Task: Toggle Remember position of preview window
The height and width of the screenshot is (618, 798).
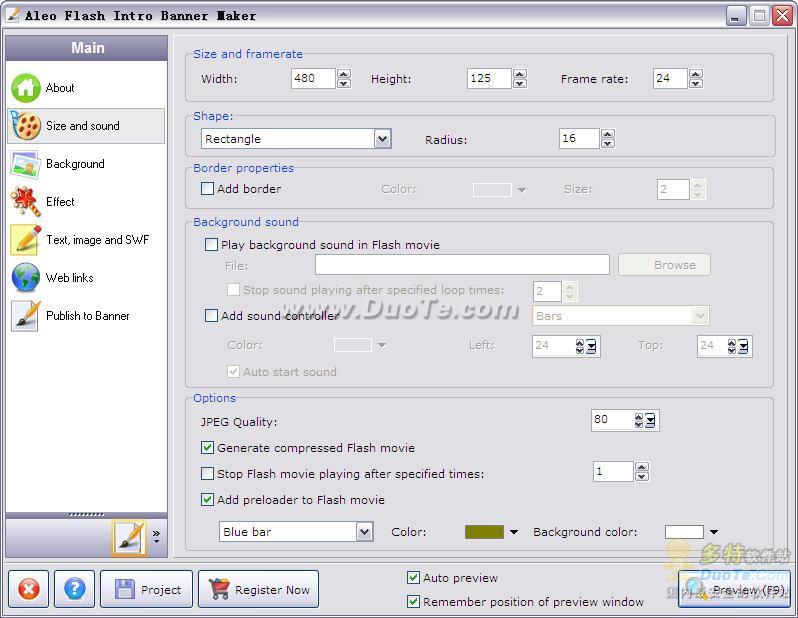Action: coord(413,602)
